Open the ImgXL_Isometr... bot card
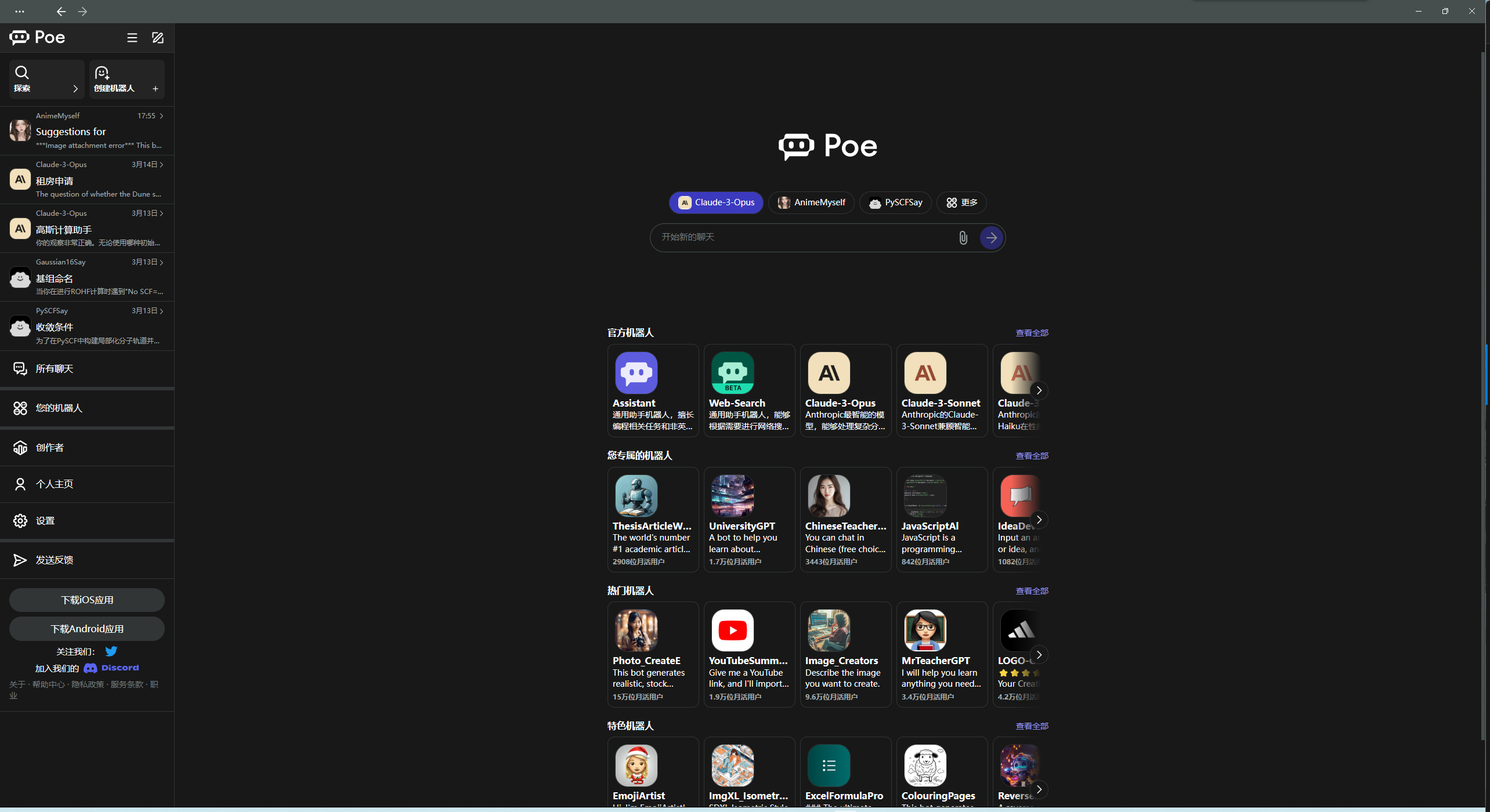 click(749, 773)
